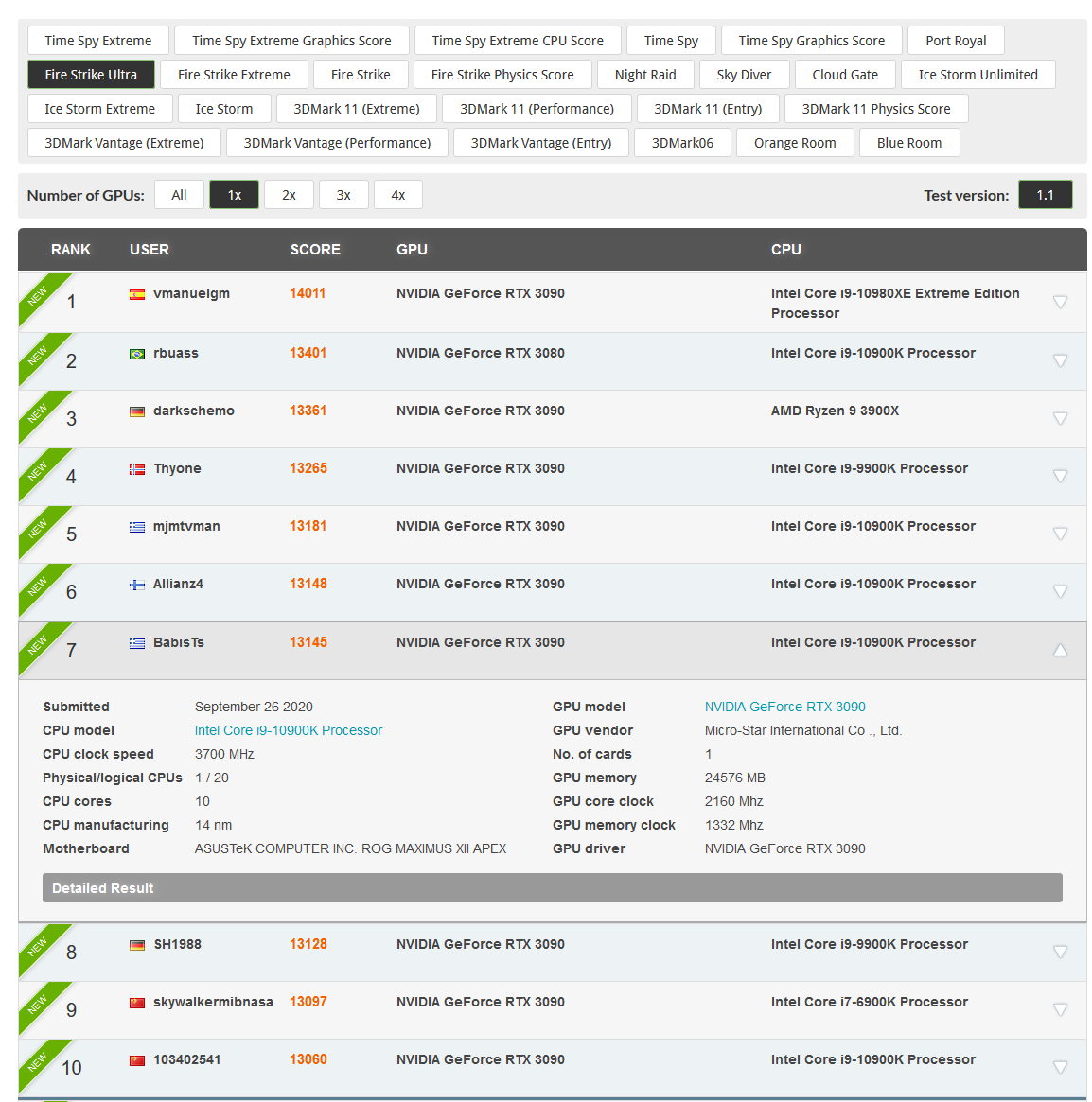1092x1102 pixels.
Task: Choose 3DMark 11 Physics Score tab
Action: [x=876, y=109]
